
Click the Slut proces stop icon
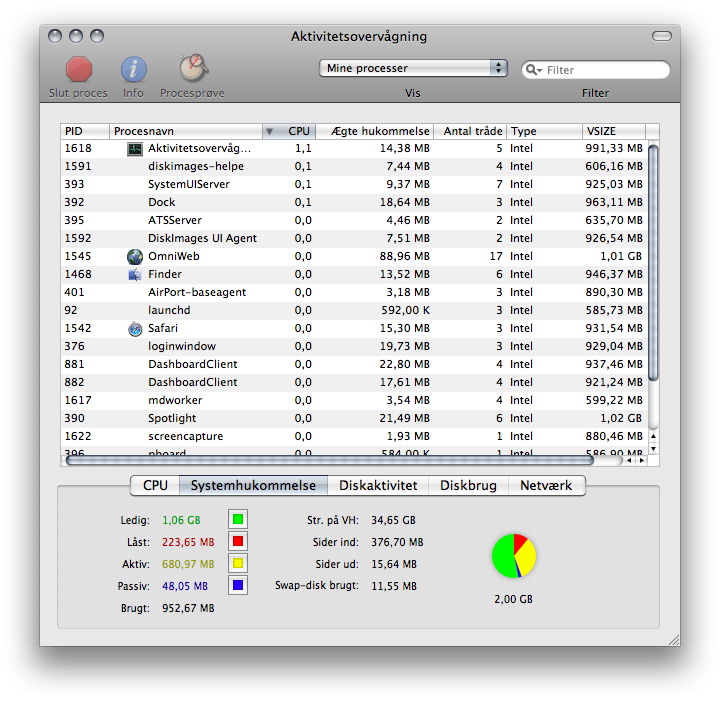(x=79, y=69)
